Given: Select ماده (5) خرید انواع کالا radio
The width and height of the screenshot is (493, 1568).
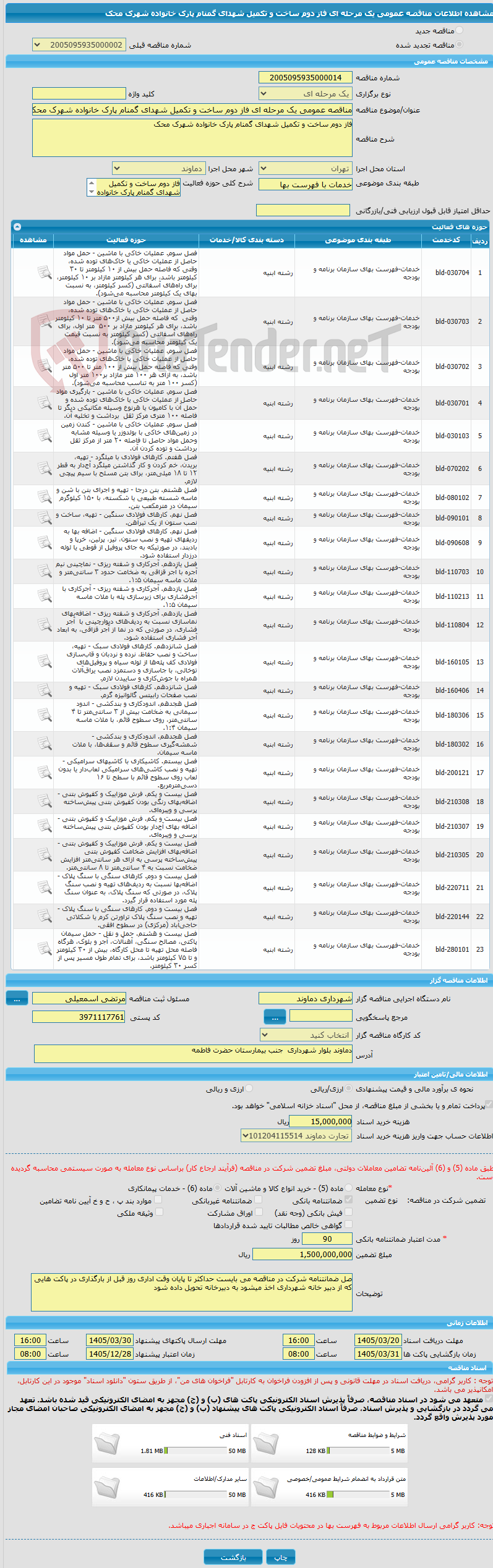Looking at the screenshot, I should 349,1188.
